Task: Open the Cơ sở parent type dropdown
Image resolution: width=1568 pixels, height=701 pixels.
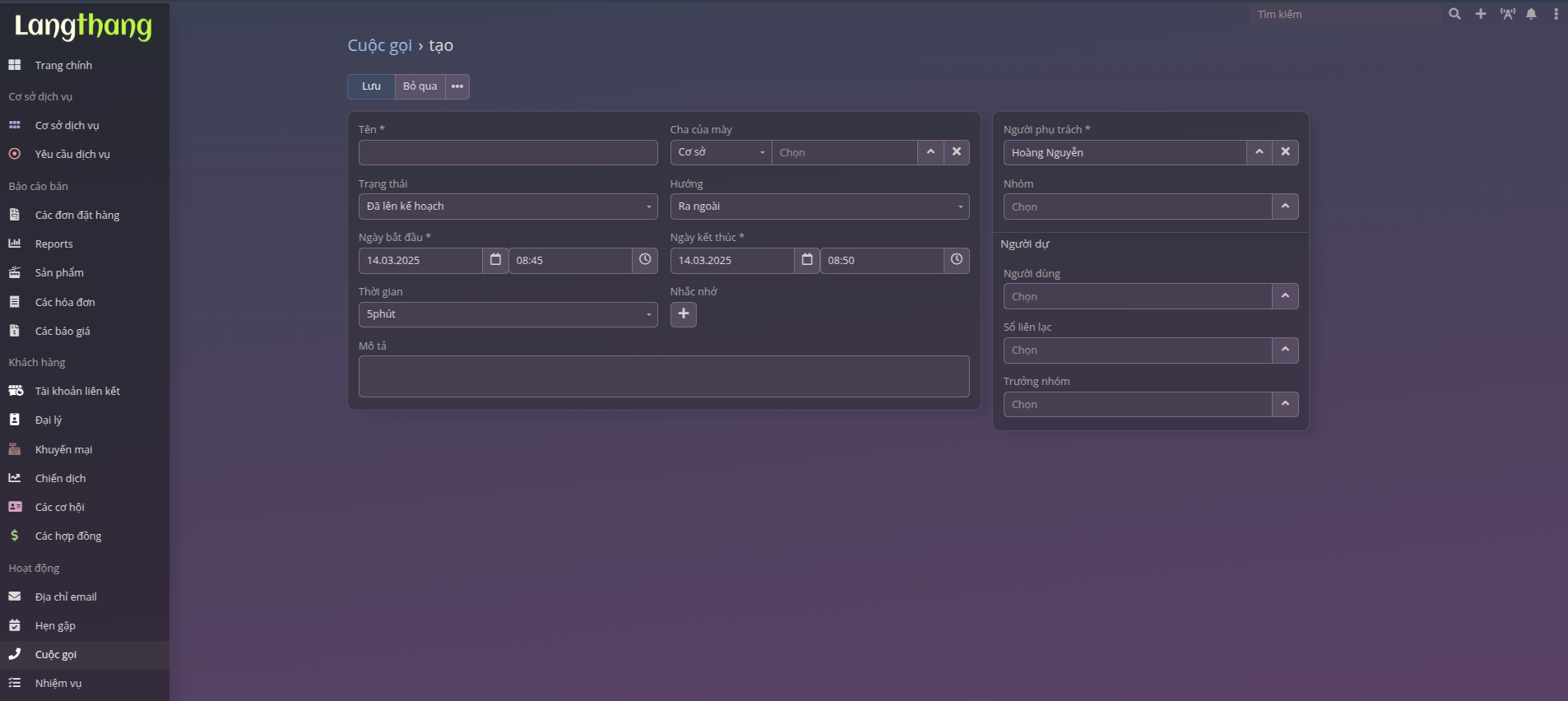Action: (721, 152)
